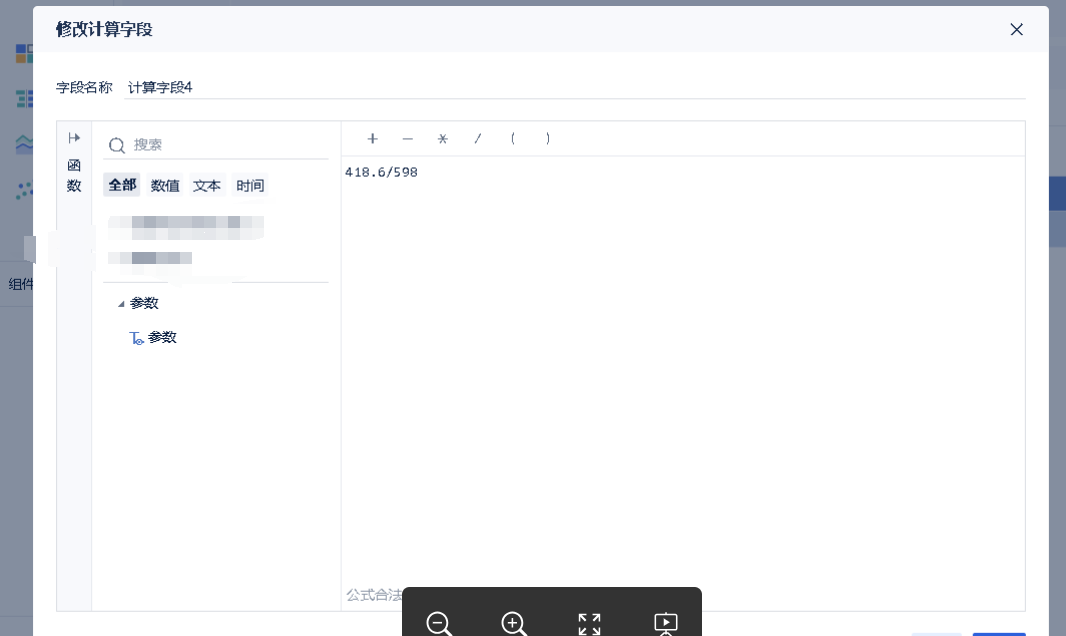Click the text parameter type icon

click(136, 338)
